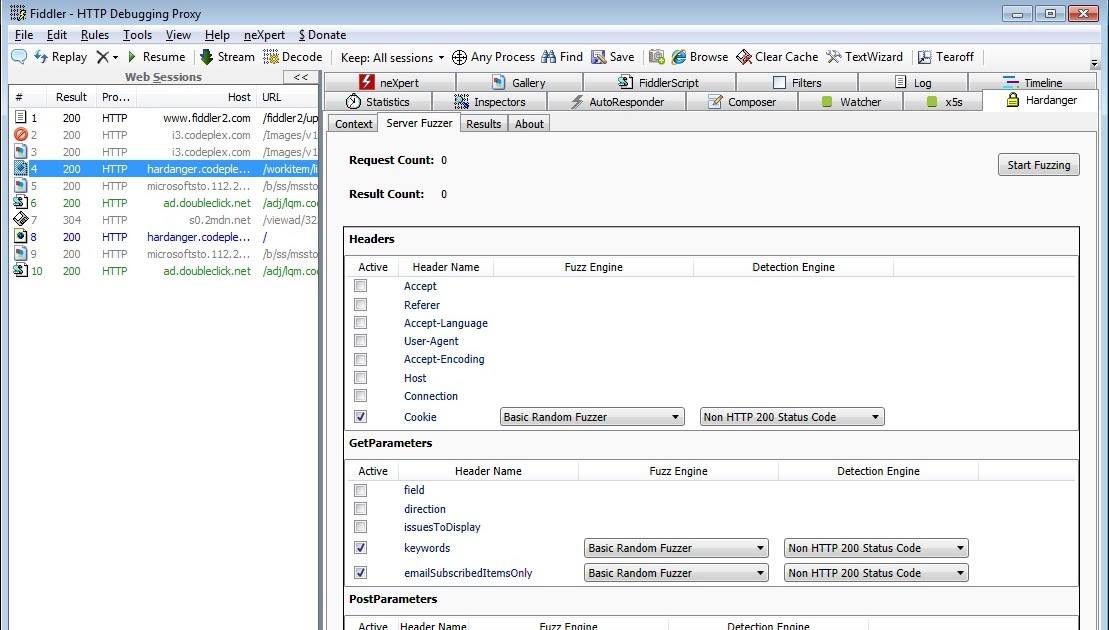Open the keywords Fuzz Engine dropdown
The image size is (1109, 630).
[676, 548]
